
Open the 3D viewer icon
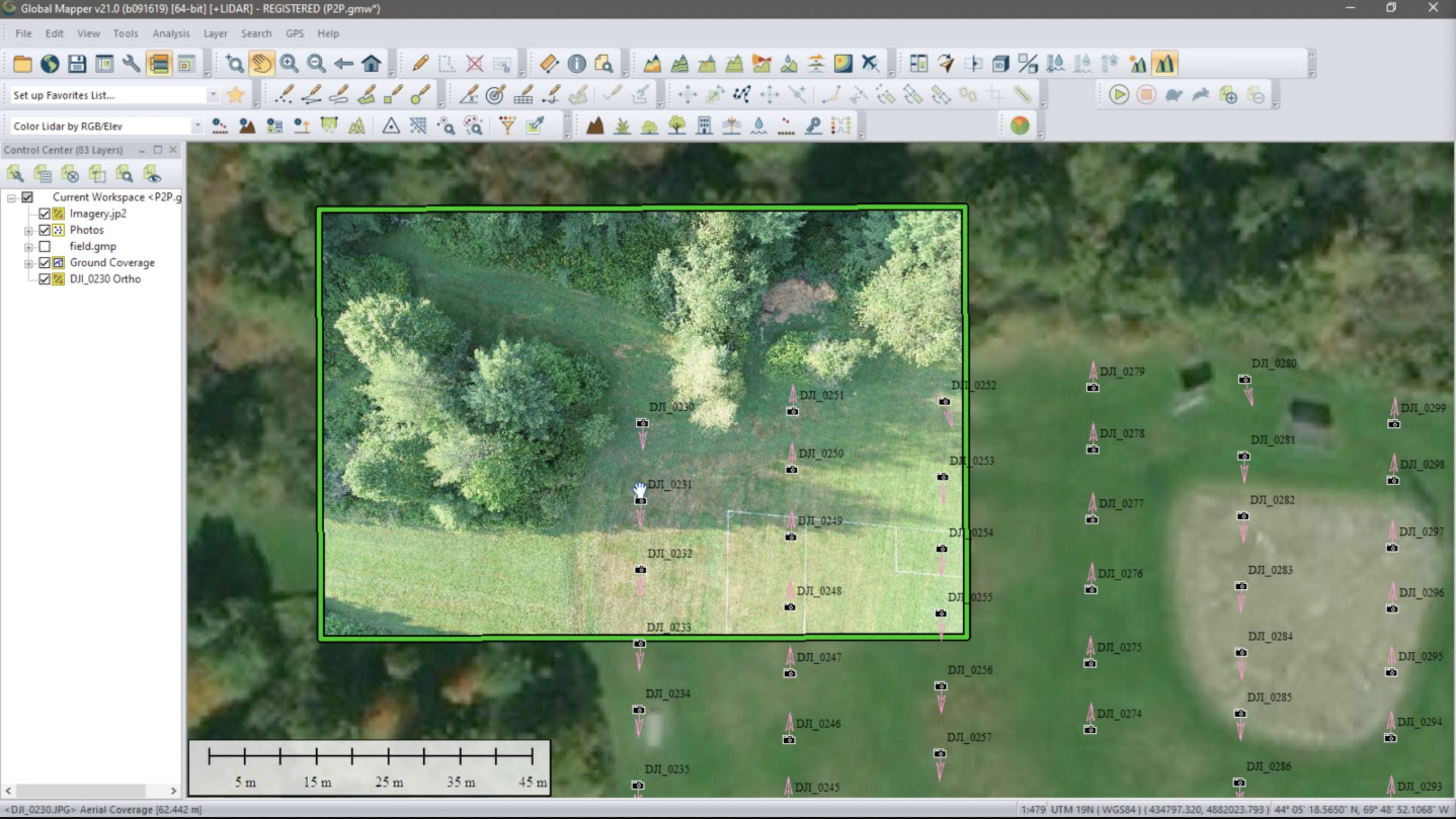pyautogui.click(x=1000, y=63)
